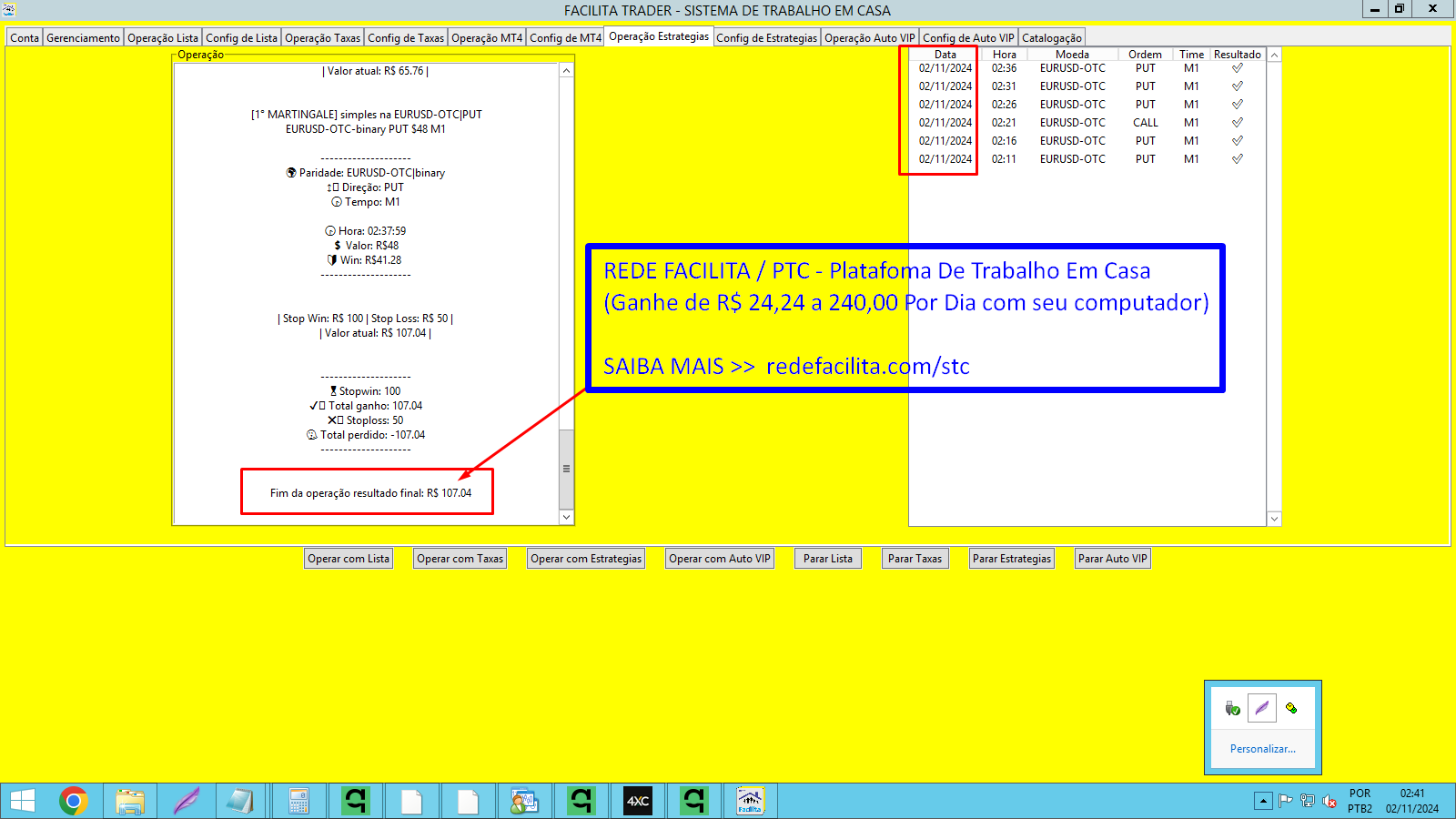Screen dimensions: 1456x819
Task: Open the taskbar clock showing 02:41
Action: [x=1412, y=801]
